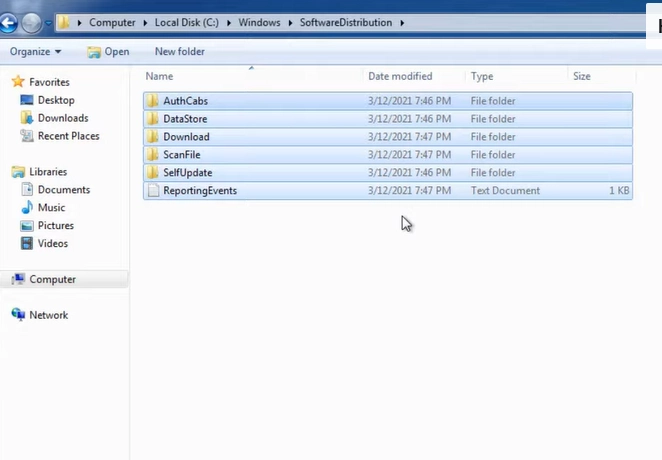Screen dimensions: 662x460
Task: Open Pictures library in navigation pane
Action: (x=56, y=226)
